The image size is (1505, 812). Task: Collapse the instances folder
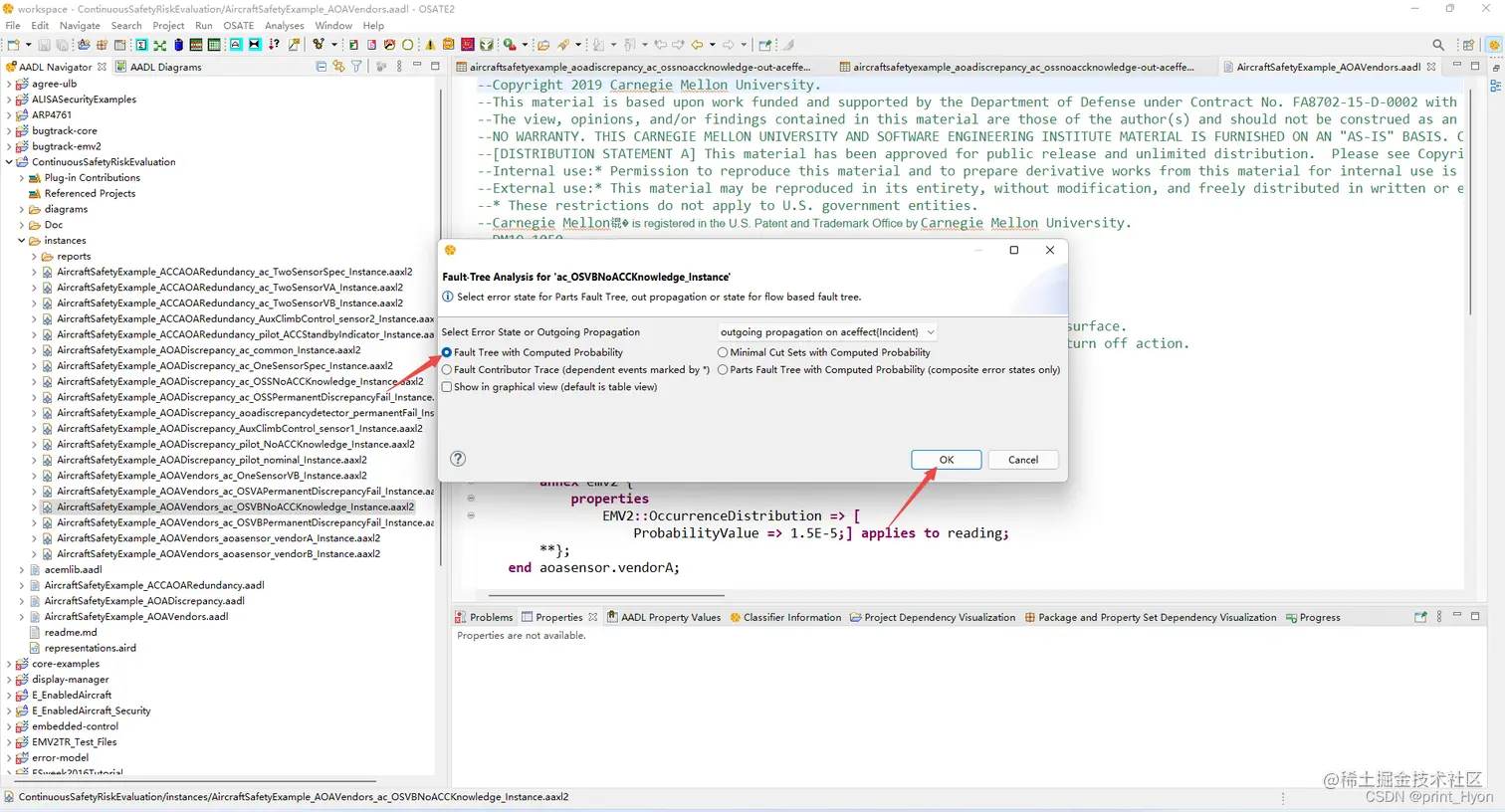tap(22, 241)
